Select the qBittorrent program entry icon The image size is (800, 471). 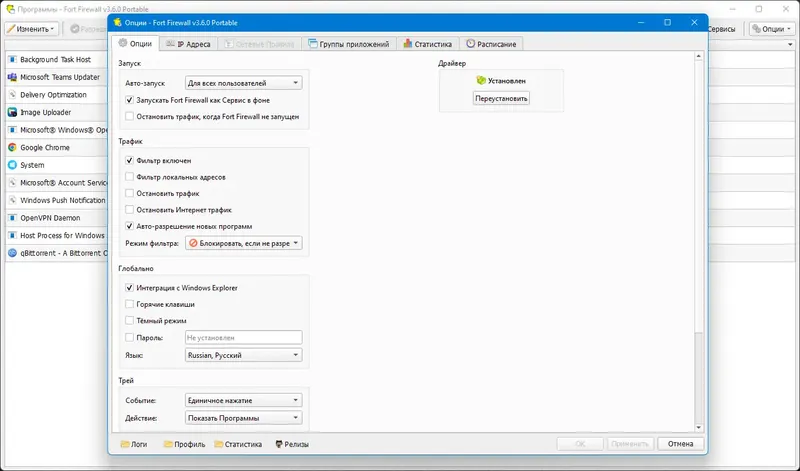[x=12, y=253]
